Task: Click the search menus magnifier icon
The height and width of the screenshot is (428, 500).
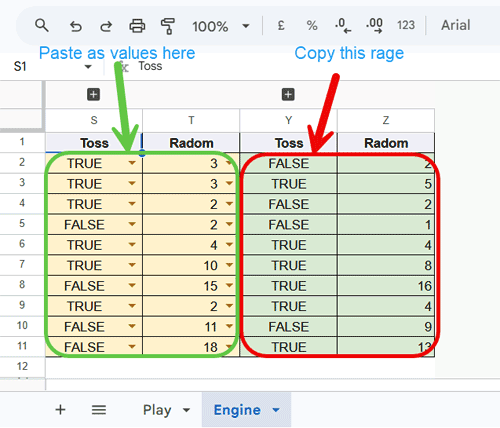Action: click(x=42, y=25)
